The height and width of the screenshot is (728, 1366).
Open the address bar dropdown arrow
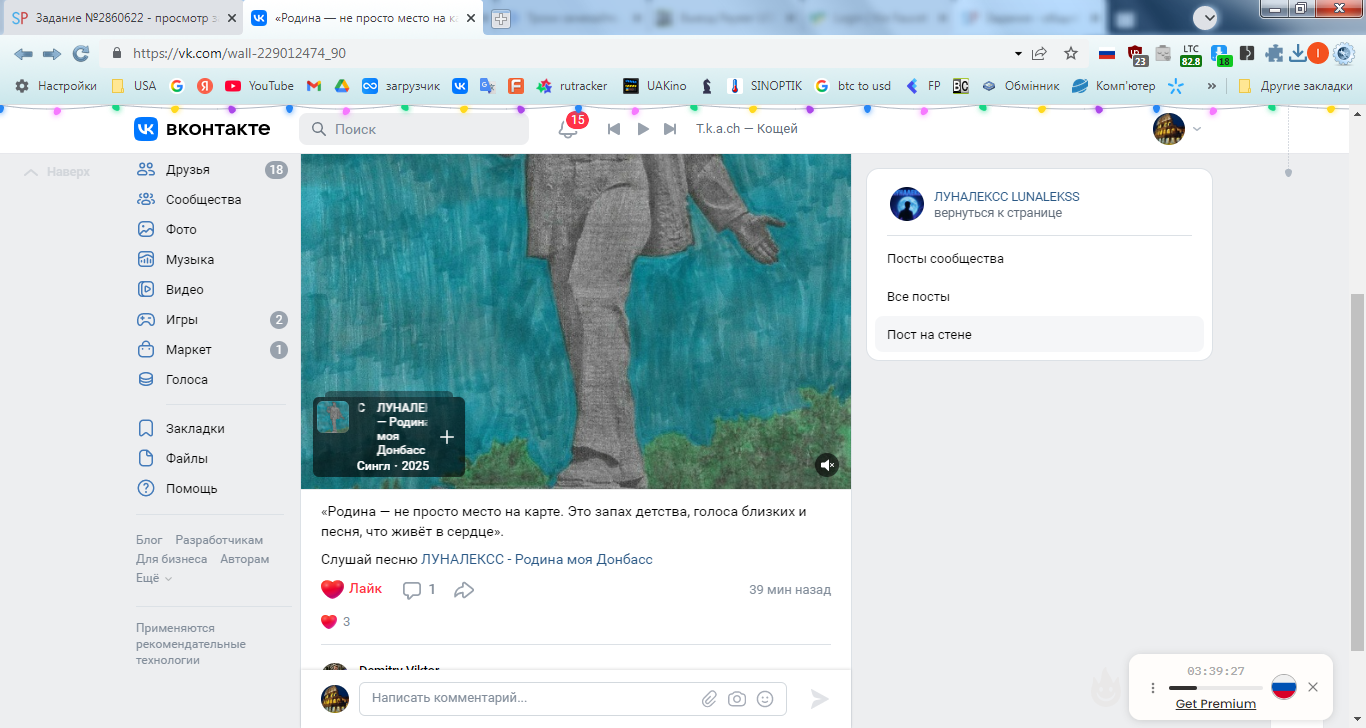click(x=1019, y=53)
